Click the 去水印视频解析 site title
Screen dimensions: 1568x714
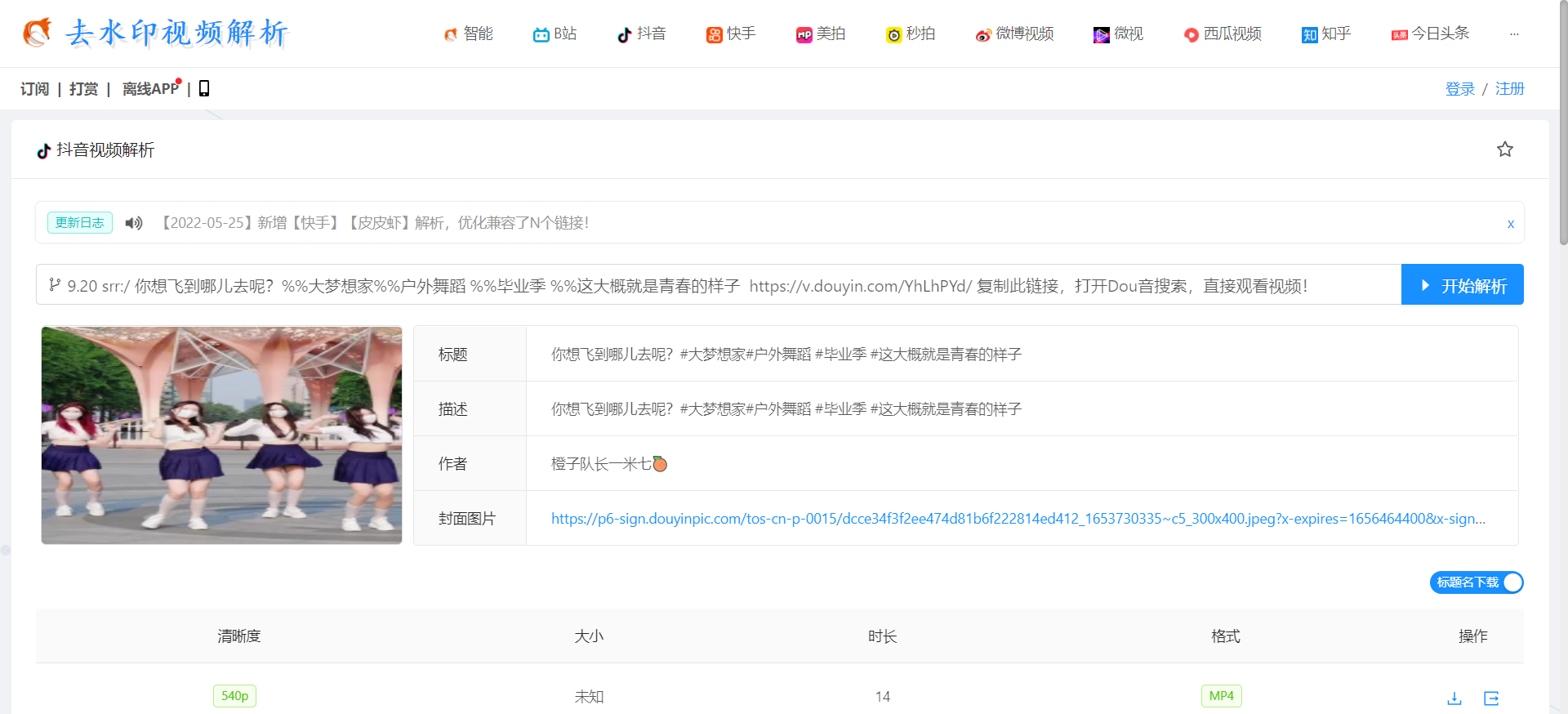[176, 33]
